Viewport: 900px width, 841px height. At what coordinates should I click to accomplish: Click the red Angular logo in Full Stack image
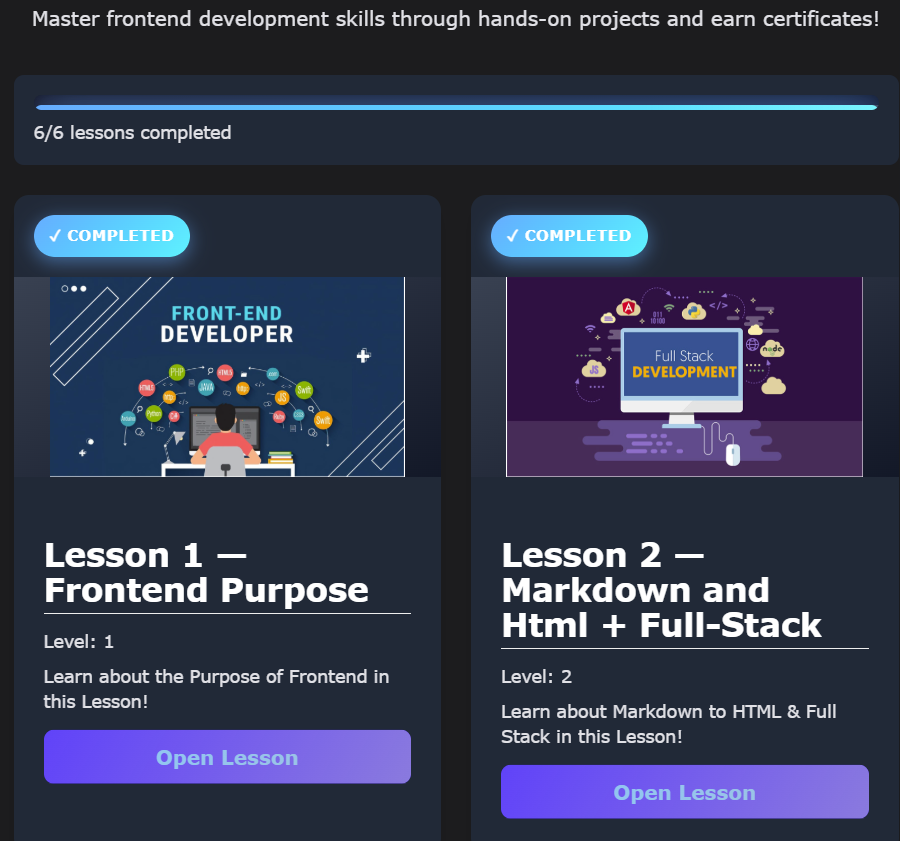[x=629, y=308]
